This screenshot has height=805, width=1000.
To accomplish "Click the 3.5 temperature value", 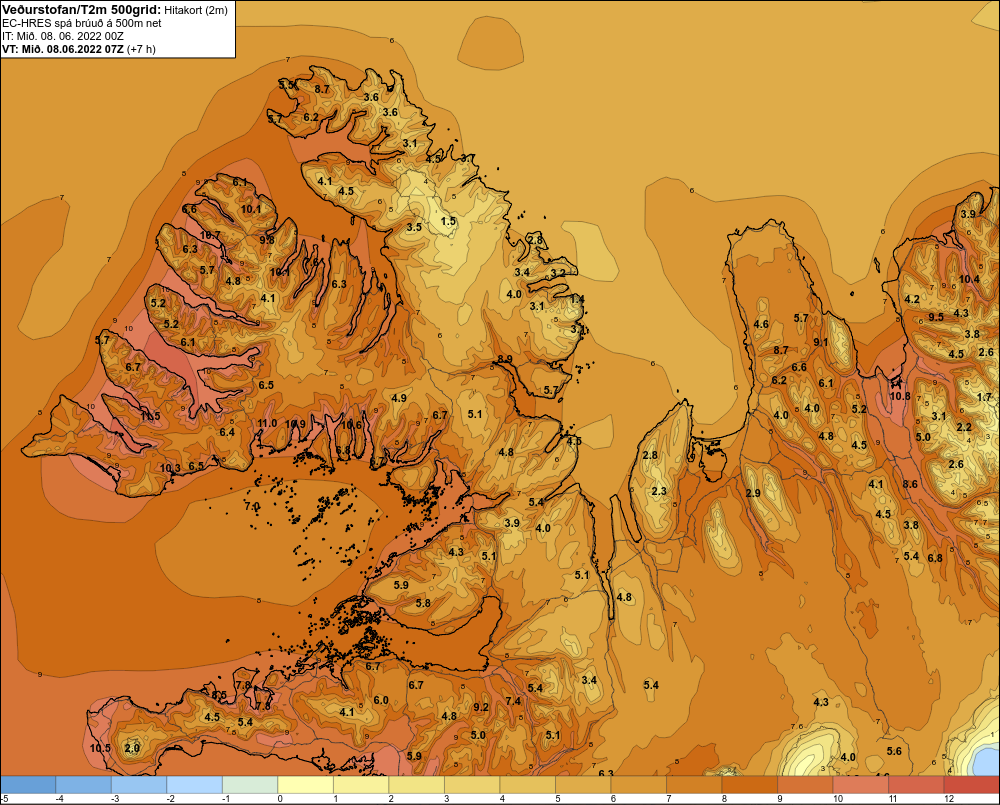I will (x=414, y=227).
